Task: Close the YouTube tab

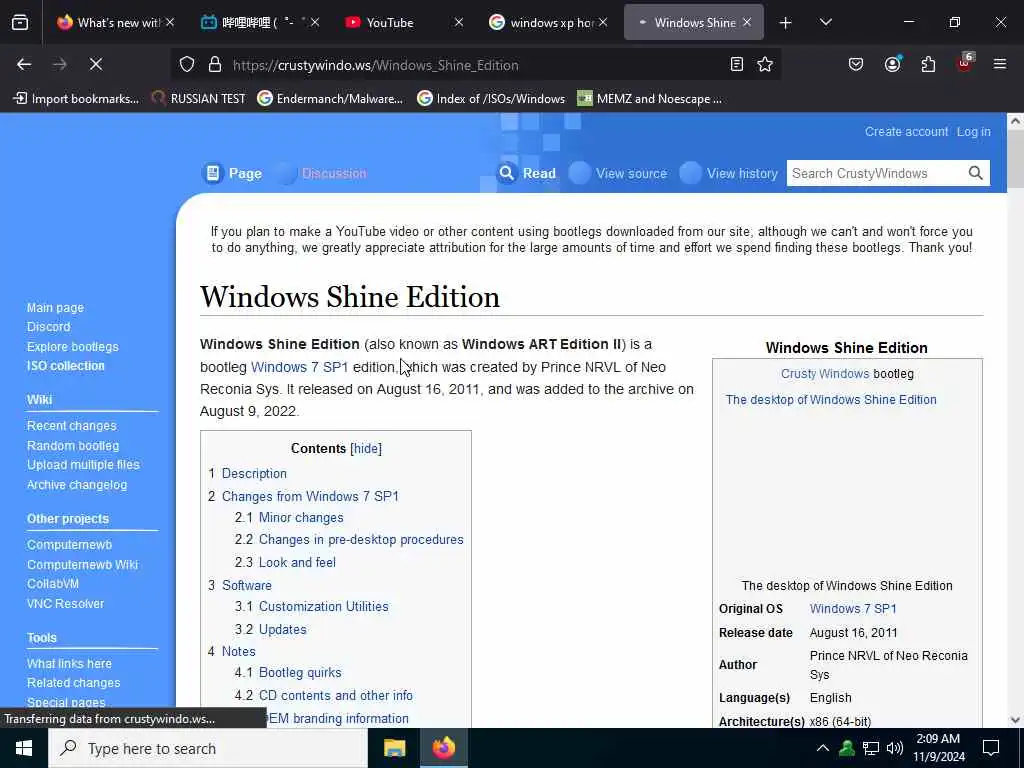Action: coord(458,22)
